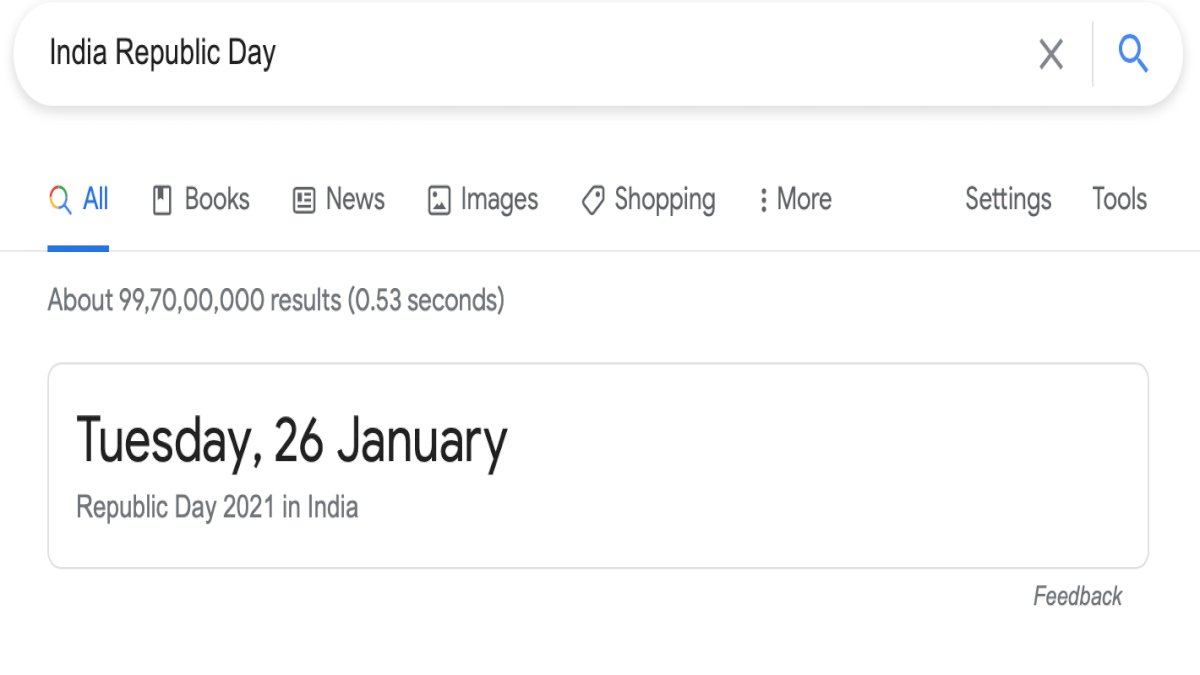Click the Tuesday, 26 January date heading
The width and height of the screenshot is (1200, 675).
coord(292,441)
